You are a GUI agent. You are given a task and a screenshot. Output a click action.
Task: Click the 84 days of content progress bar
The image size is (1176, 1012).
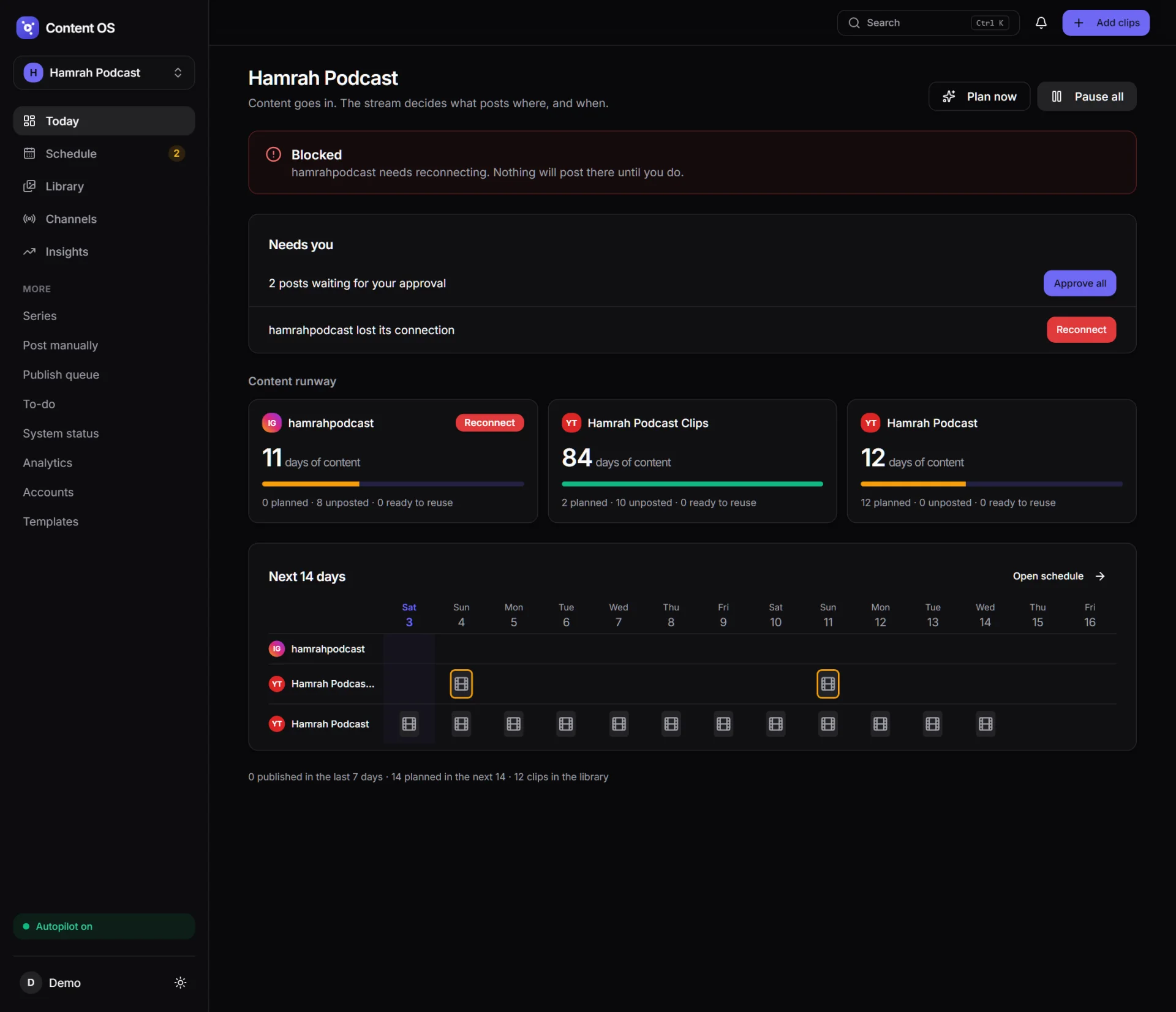coord(692,484)
